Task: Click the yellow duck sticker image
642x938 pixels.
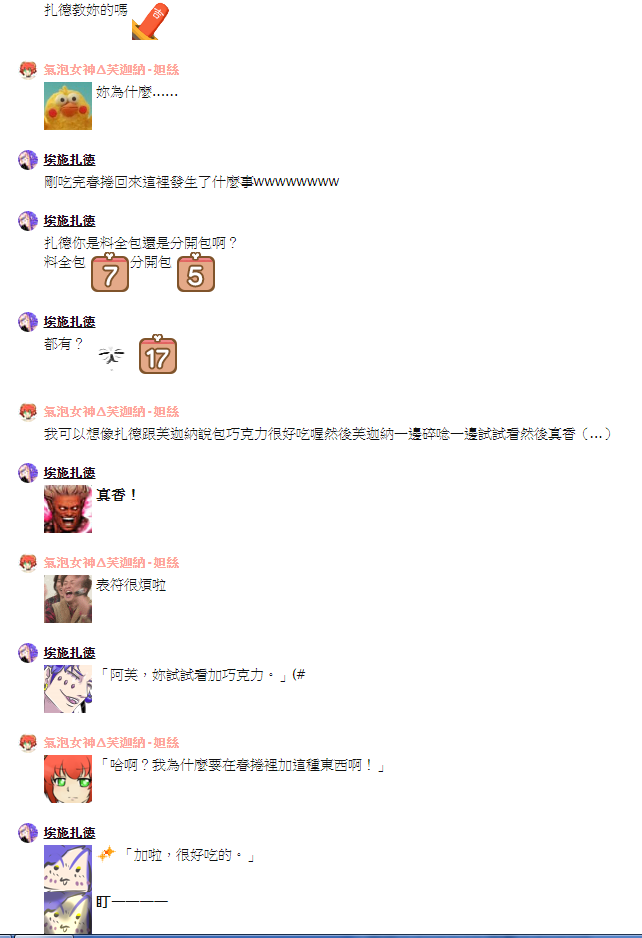Action: point(68,106)
